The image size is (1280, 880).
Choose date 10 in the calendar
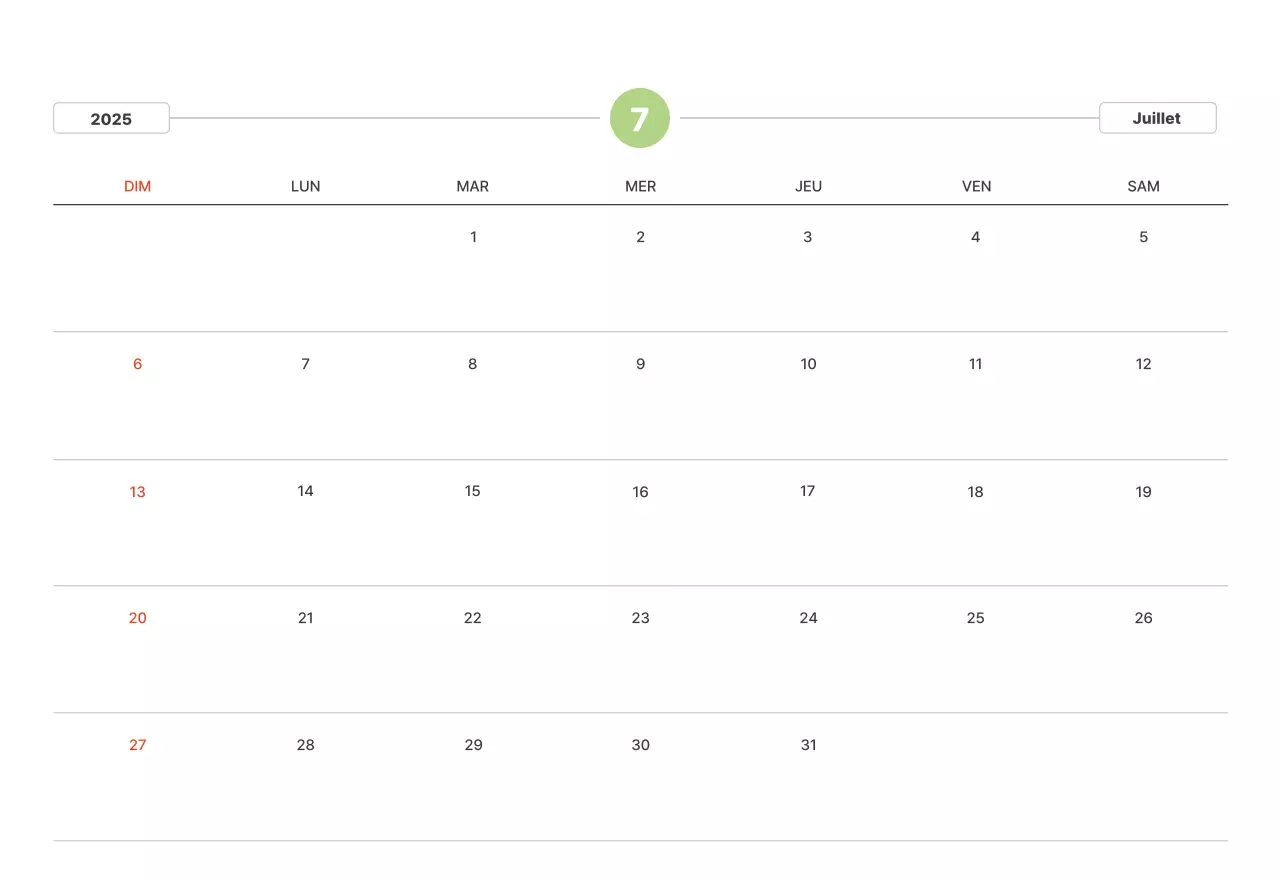click(808, 364)
